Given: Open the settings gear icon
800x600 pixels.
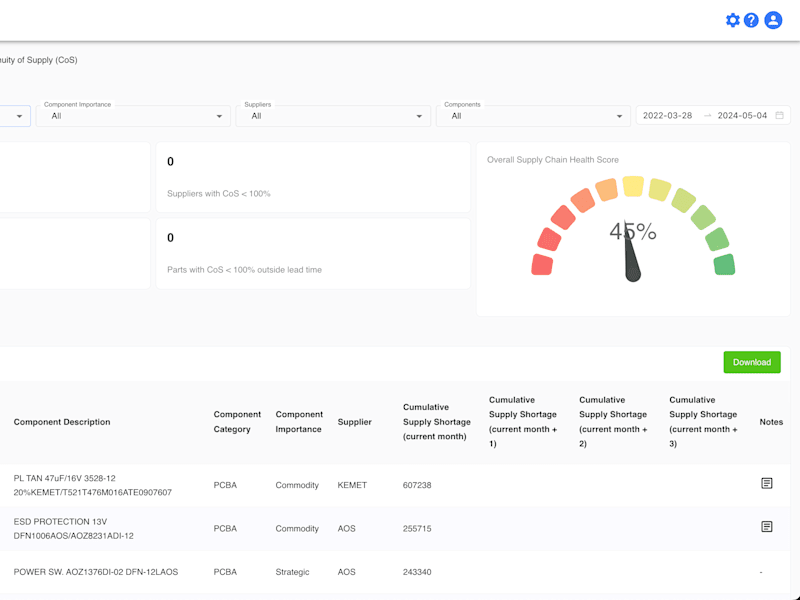Looking at the screenshot, I should (x=733, y=20).
